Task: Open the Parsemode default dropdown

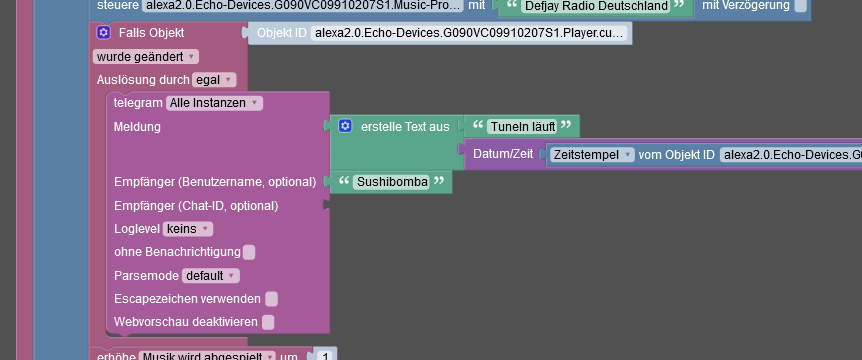Action: pyautogui.click(x=211, y=275)
